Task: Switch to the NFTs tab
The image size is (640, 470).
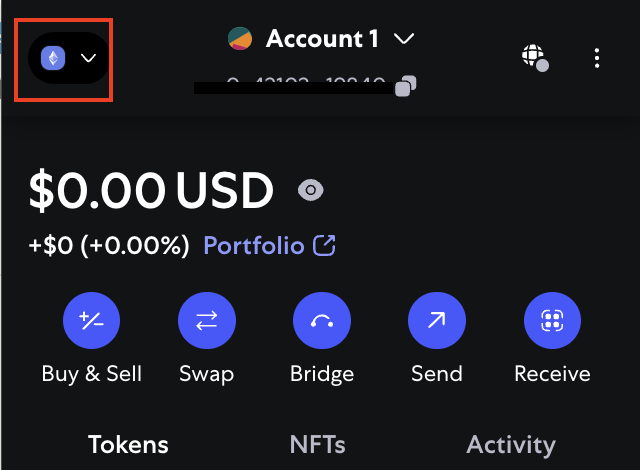Action: click(318, 444)
